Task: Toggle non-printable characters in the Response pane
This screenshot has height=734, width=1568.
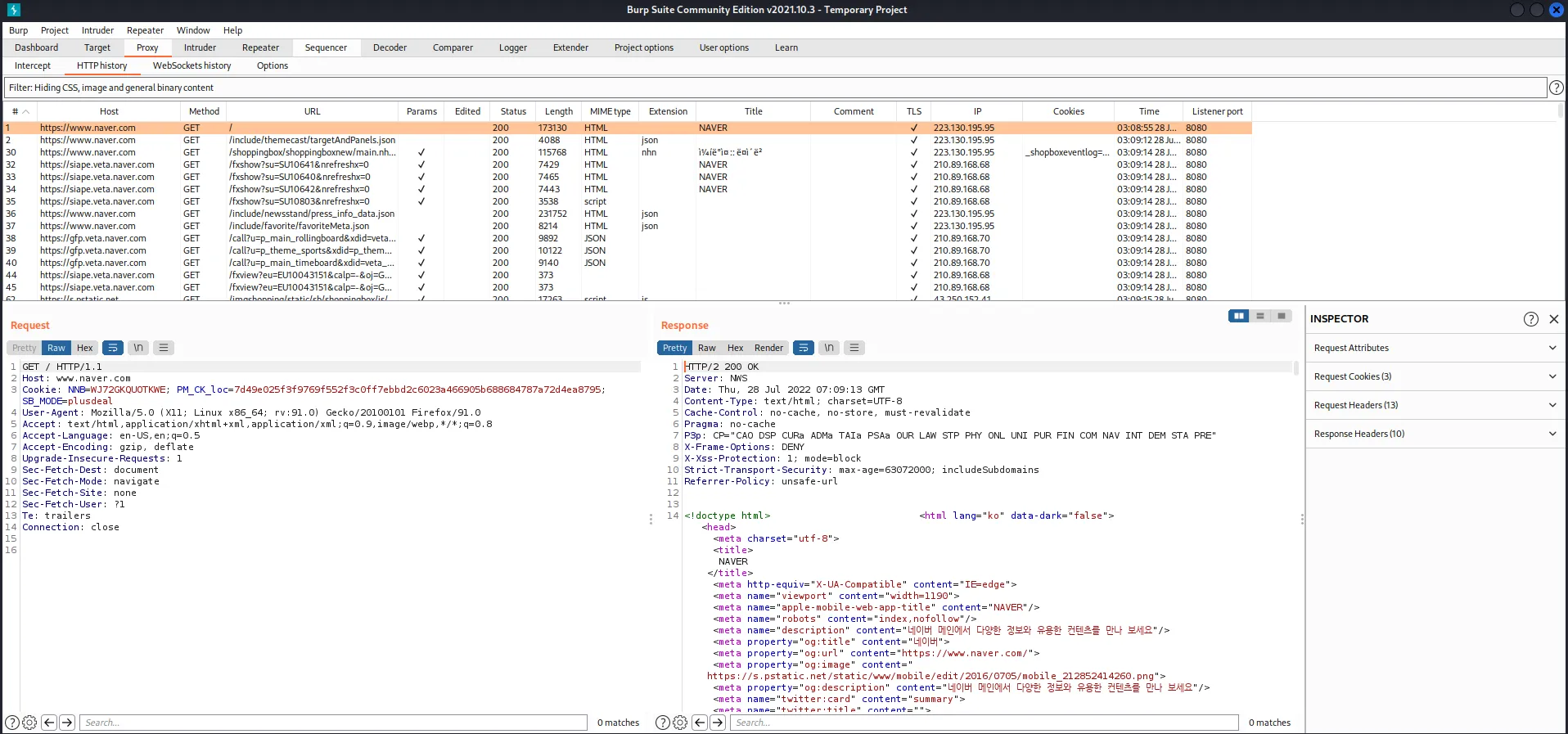Action: point(829,348)
